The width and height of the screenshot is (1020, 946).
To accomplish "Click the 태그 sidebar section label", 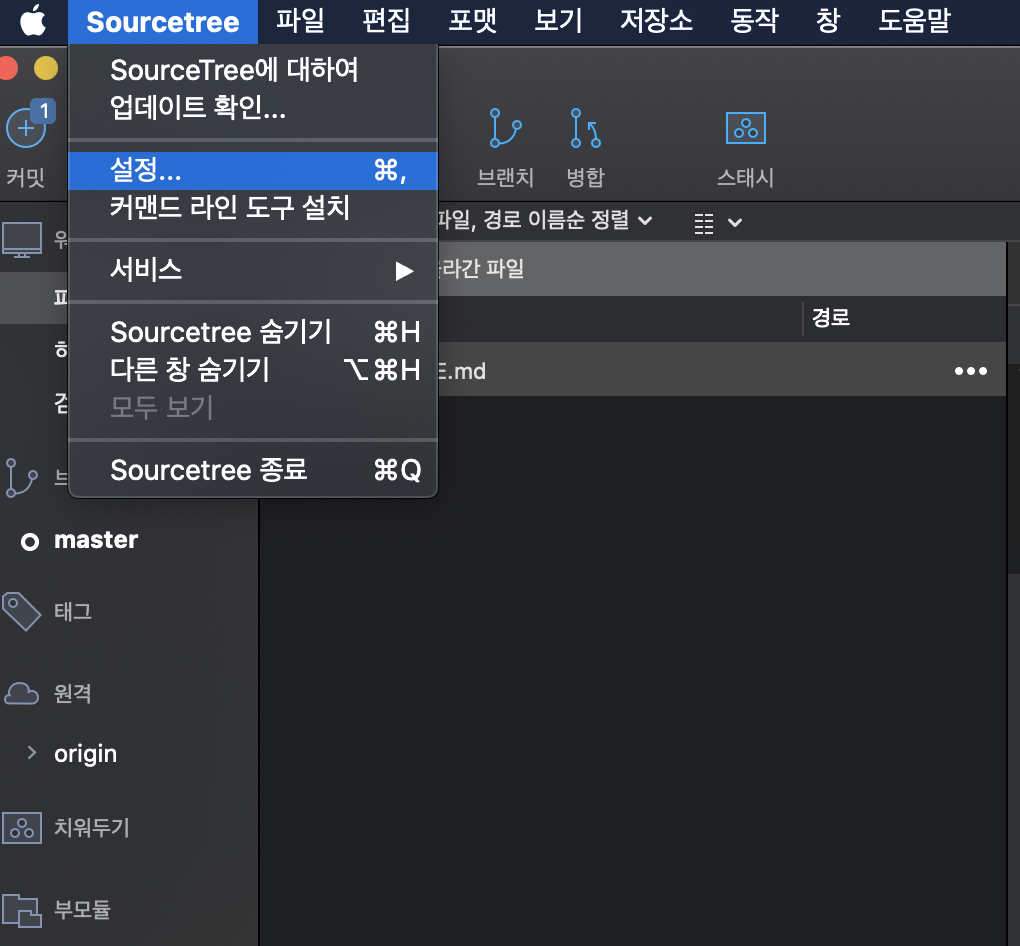I will pos(73,612).
